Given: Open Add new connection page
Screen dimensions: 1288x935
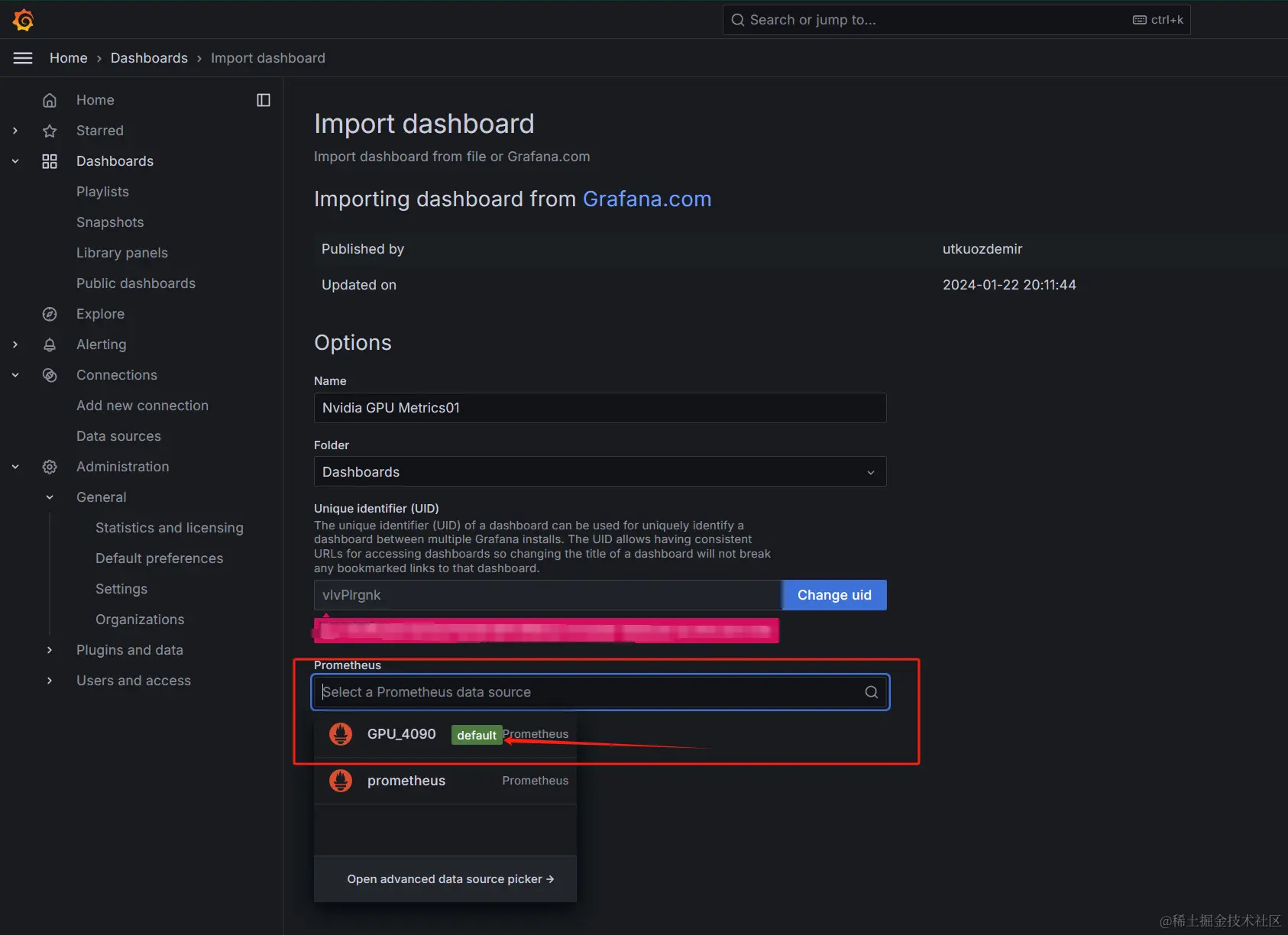Looking at the screenshot, I should coord(142,406).
